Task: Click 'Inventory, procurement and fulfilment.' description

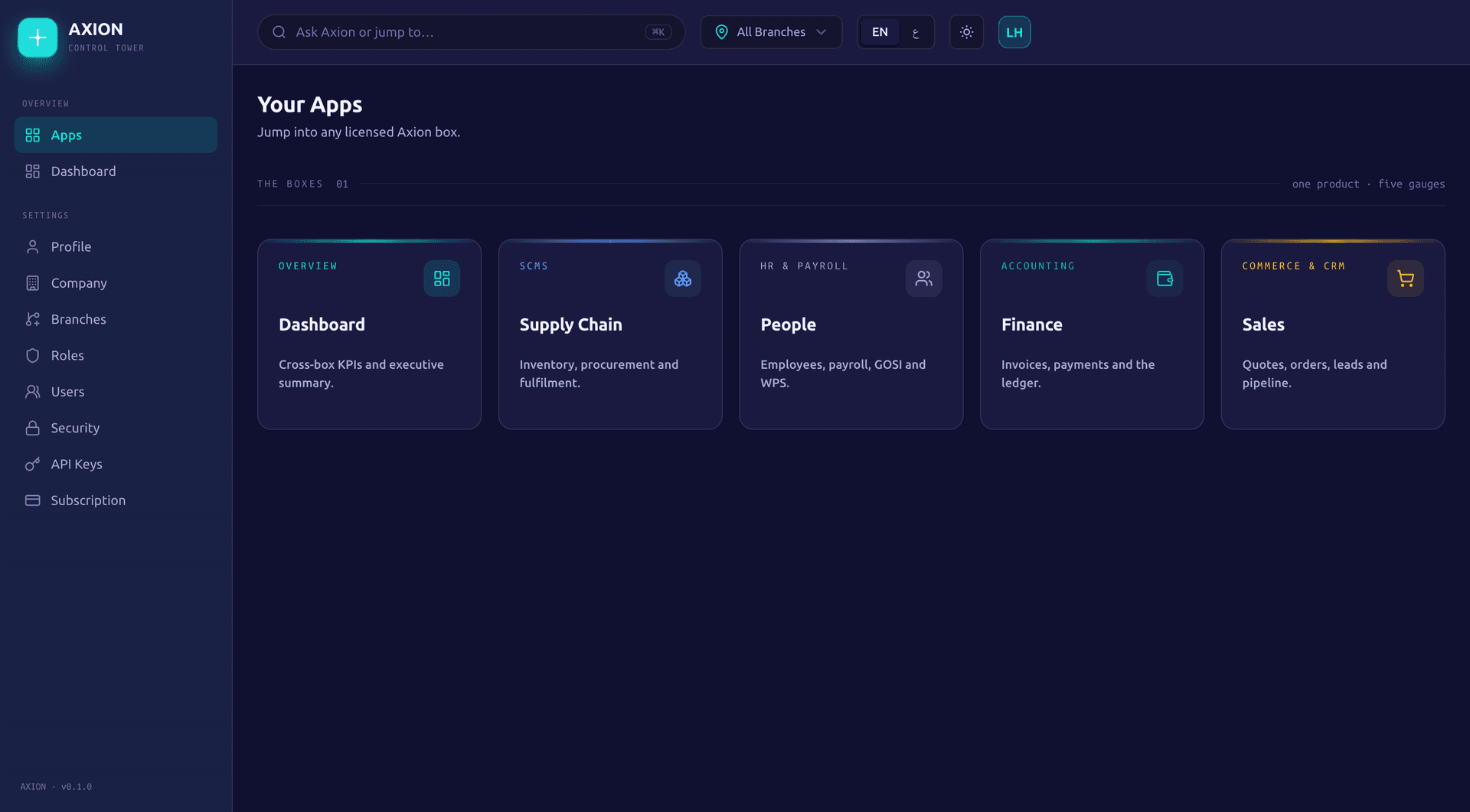Action: [599, 373]
